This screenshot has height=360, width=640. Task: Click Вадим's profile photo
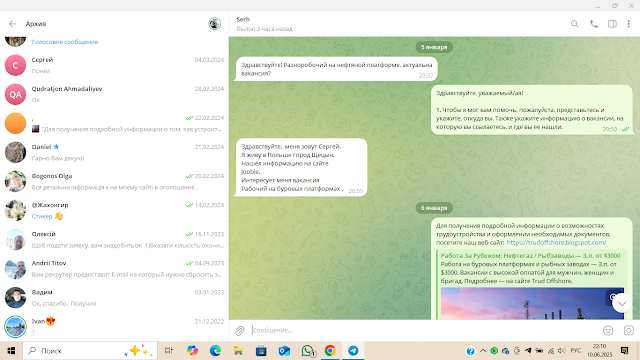[15, 298]
